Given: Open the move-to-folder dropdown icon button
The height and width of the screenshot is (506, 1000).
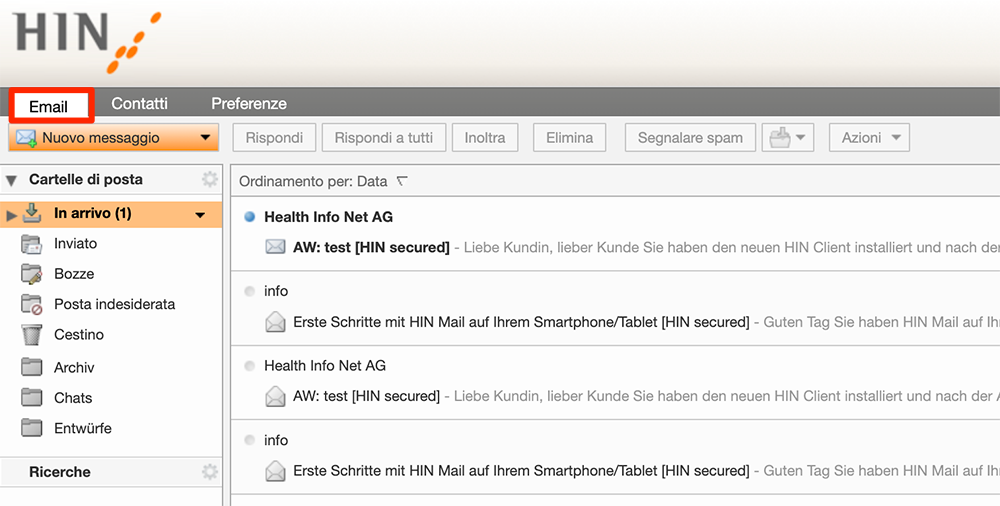Looking at the screenshot, I should 788,138.
